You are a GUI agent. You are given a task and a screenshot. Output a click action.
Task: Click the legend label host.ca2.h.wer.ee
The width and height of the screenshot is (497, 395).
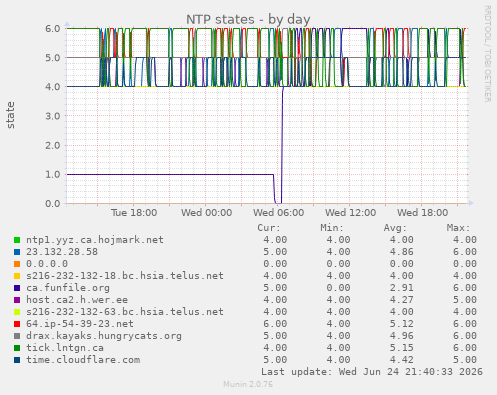[x=77, y=300]
